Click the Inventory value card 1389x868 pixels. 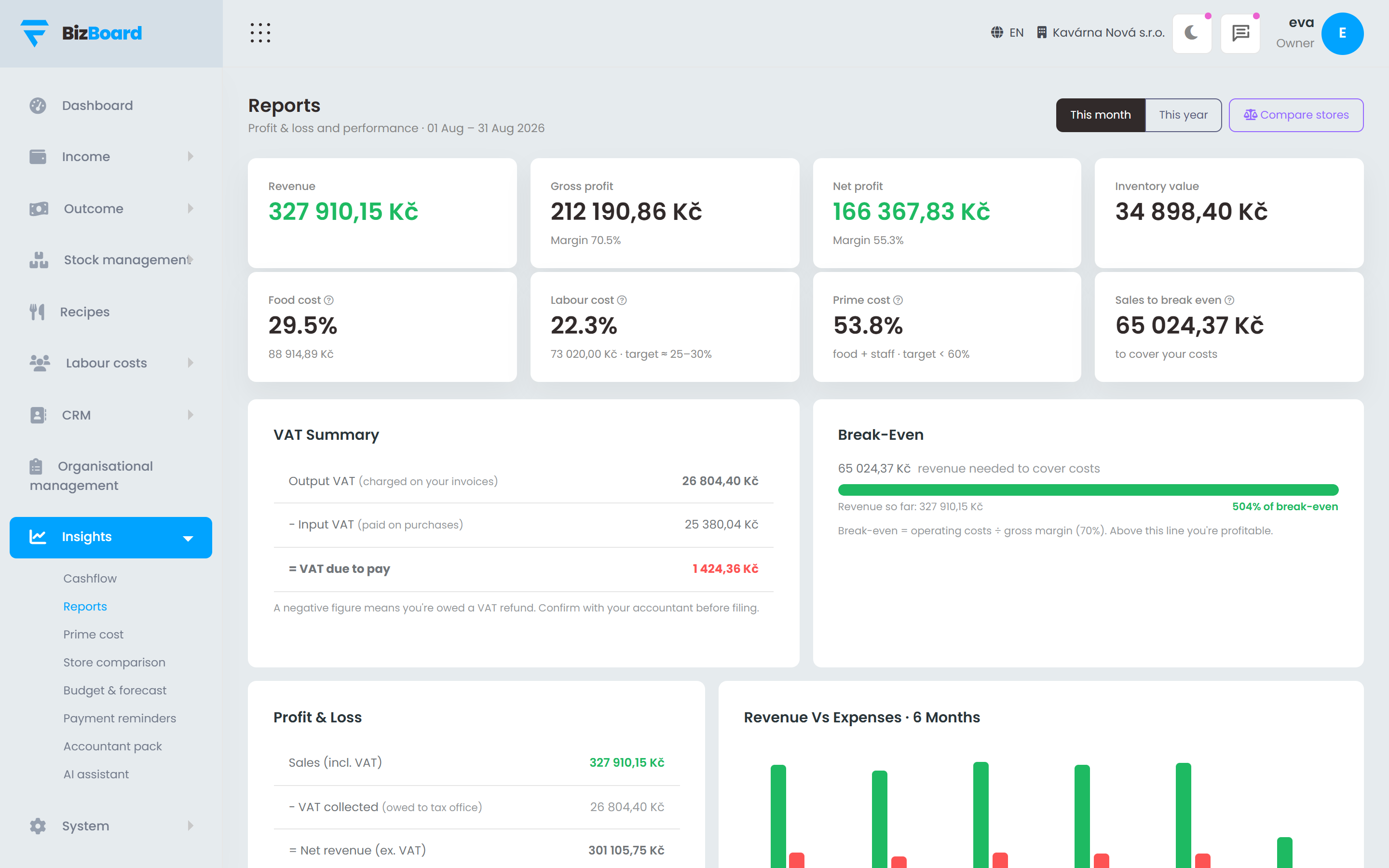click(1229, 213)
